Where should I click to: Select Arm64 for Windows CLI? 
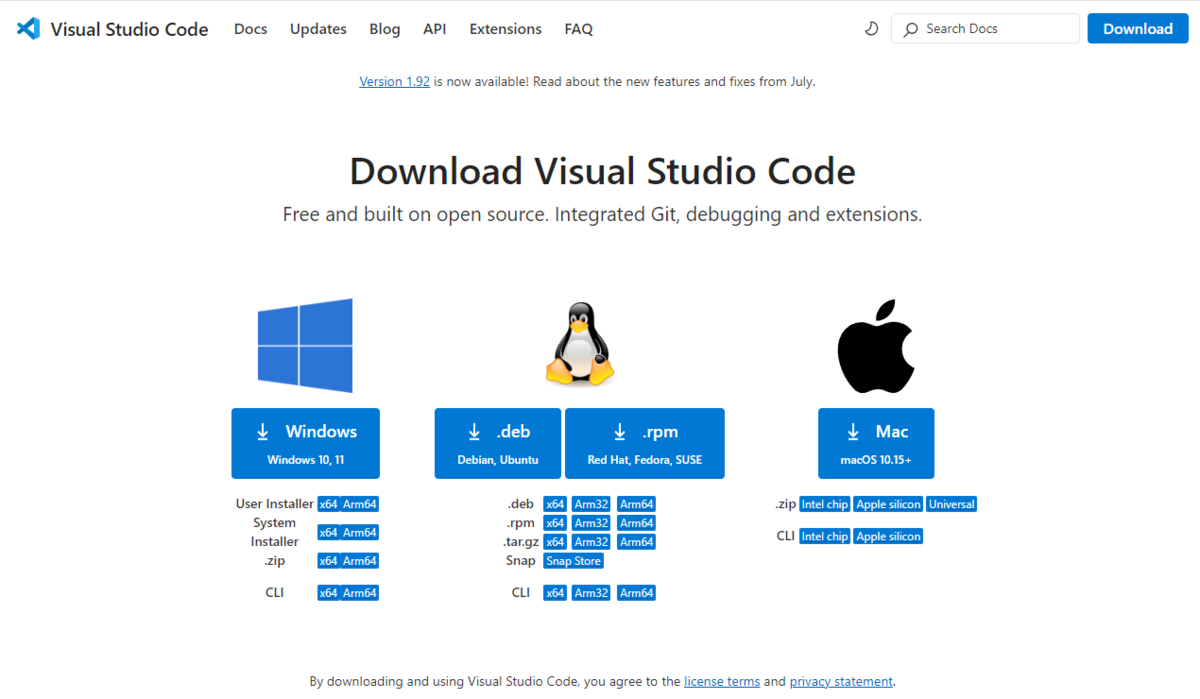click(x=360, y=593)
